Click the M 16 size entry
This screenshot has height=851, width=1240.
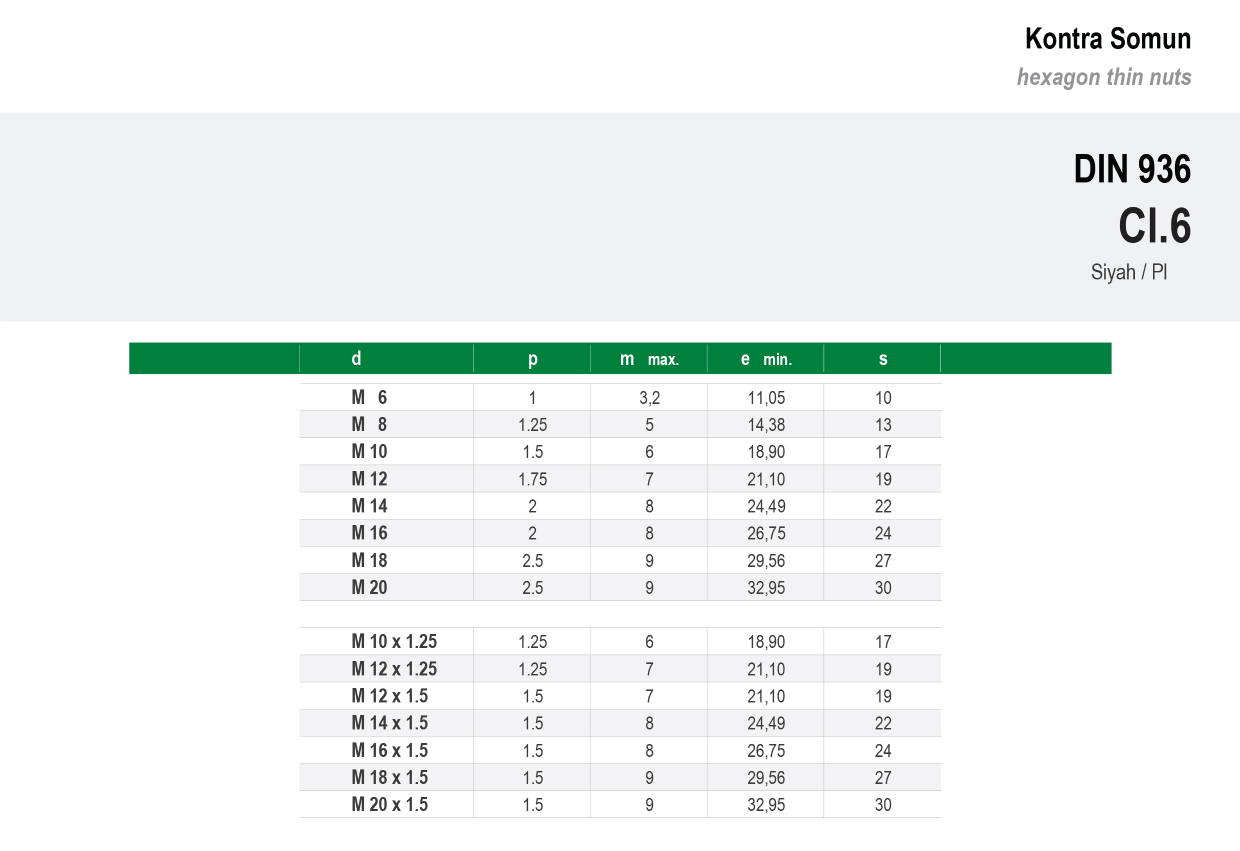coord(369,533)
